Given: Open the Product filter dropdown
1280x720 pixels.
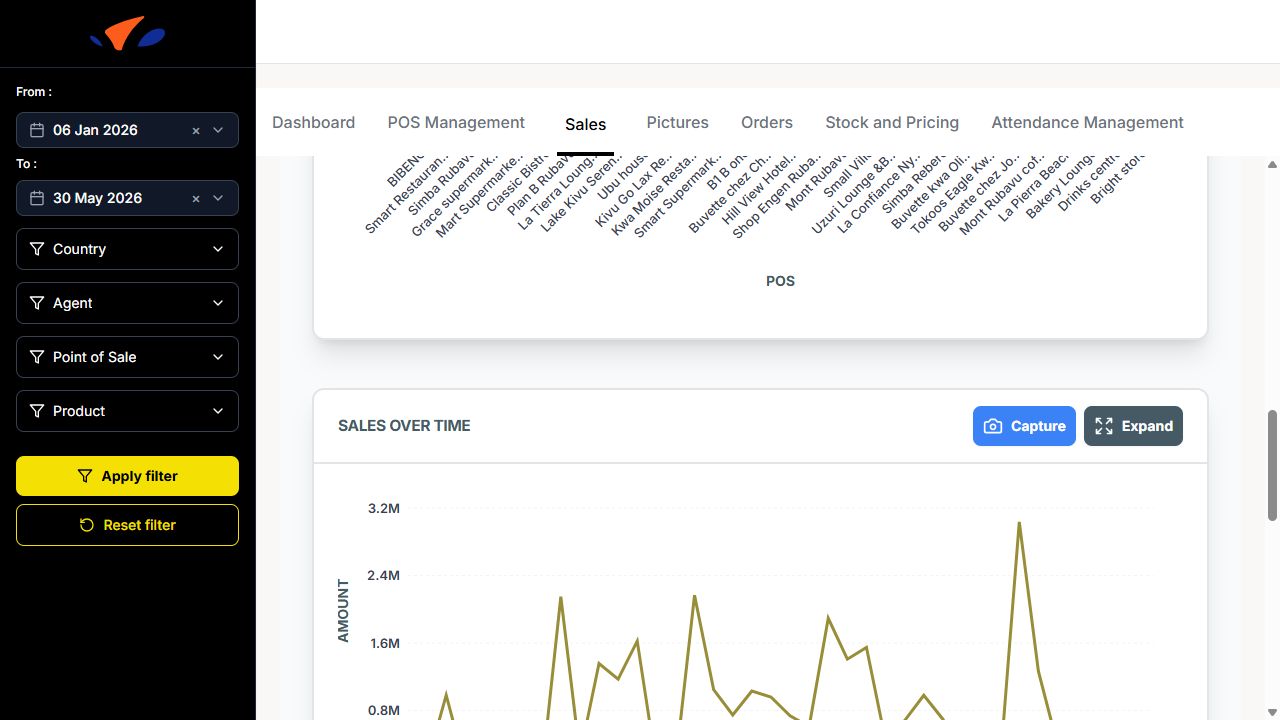Looking at the screenshot, I should point(127,411).
